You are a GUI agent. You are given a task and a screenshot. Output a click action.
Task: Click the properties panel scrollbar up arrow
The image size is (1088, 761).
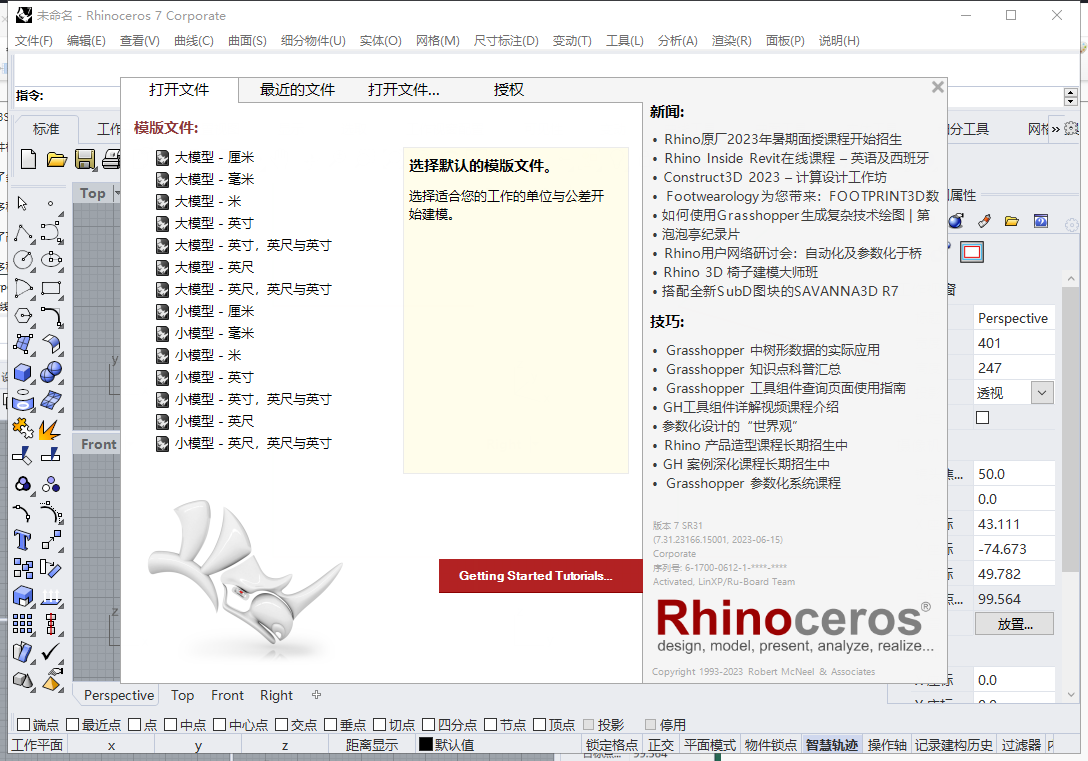click(x=1071, y=278)
